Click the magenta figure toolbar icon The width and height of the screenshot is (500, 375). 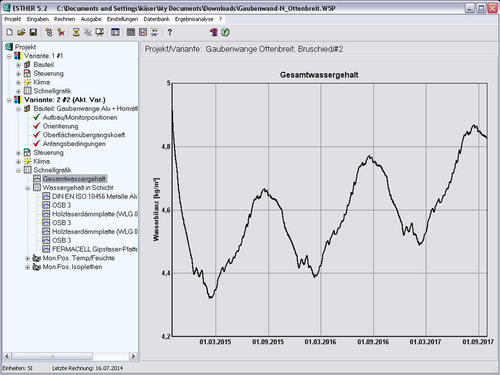pos(214,32)
